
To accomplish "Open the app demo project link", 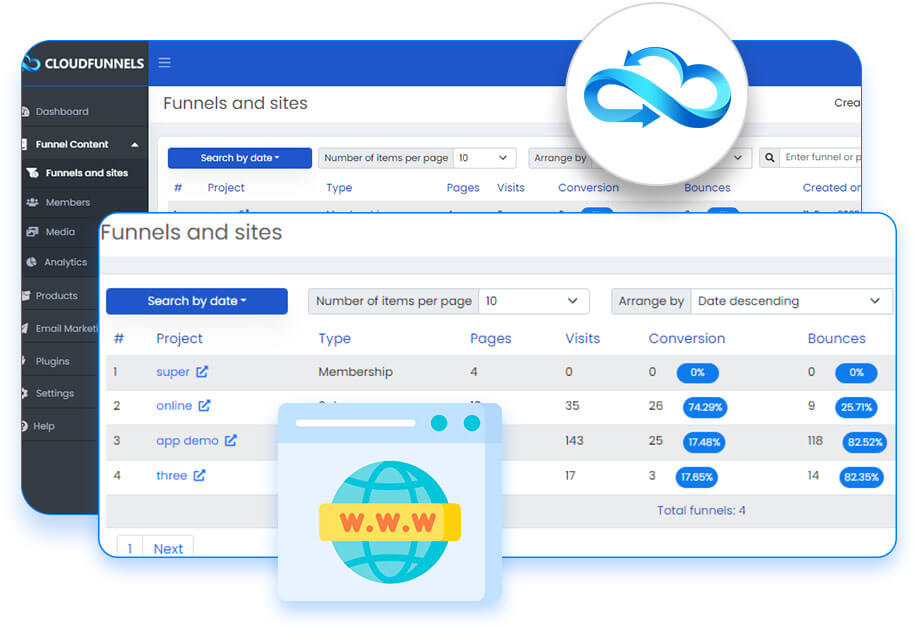I will [x=186, y=441].
